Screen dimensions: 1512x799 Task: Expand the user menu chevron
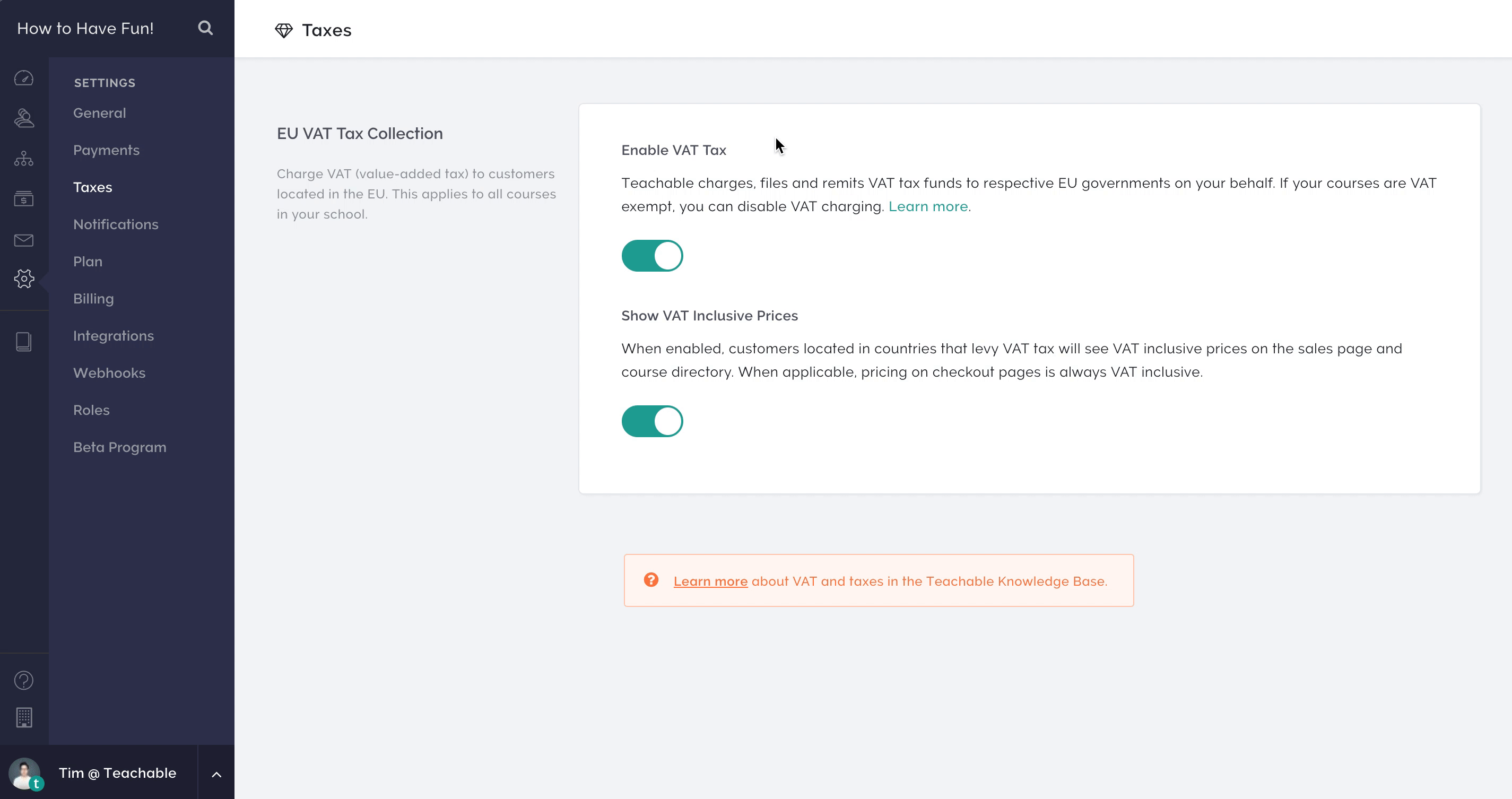point(216,775)
